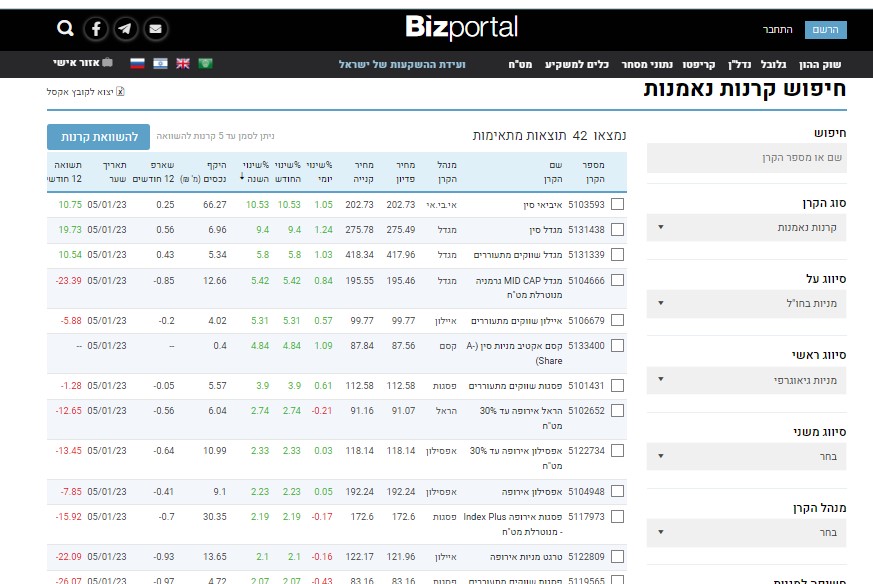Switch language with the Russian flag
The image size is (873, 584).
pyautogui.click(x=137, y=63)
